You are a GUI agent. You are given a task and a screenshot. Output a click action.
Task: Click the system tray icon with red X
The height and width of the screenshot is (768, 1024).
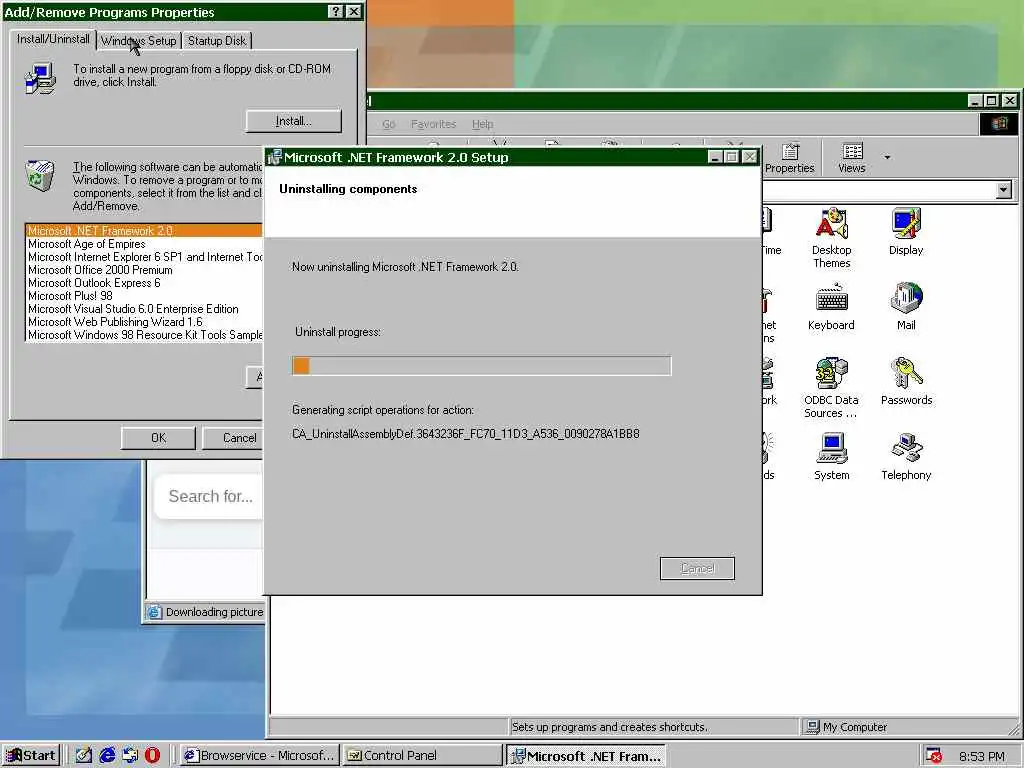pos(934,756)
